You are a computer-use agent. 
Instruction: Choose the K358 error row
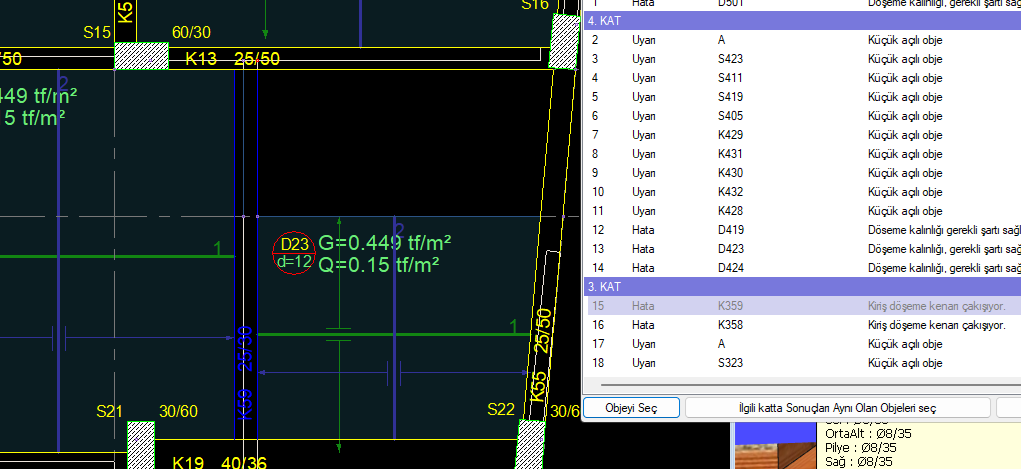click(x=800, y=325)
